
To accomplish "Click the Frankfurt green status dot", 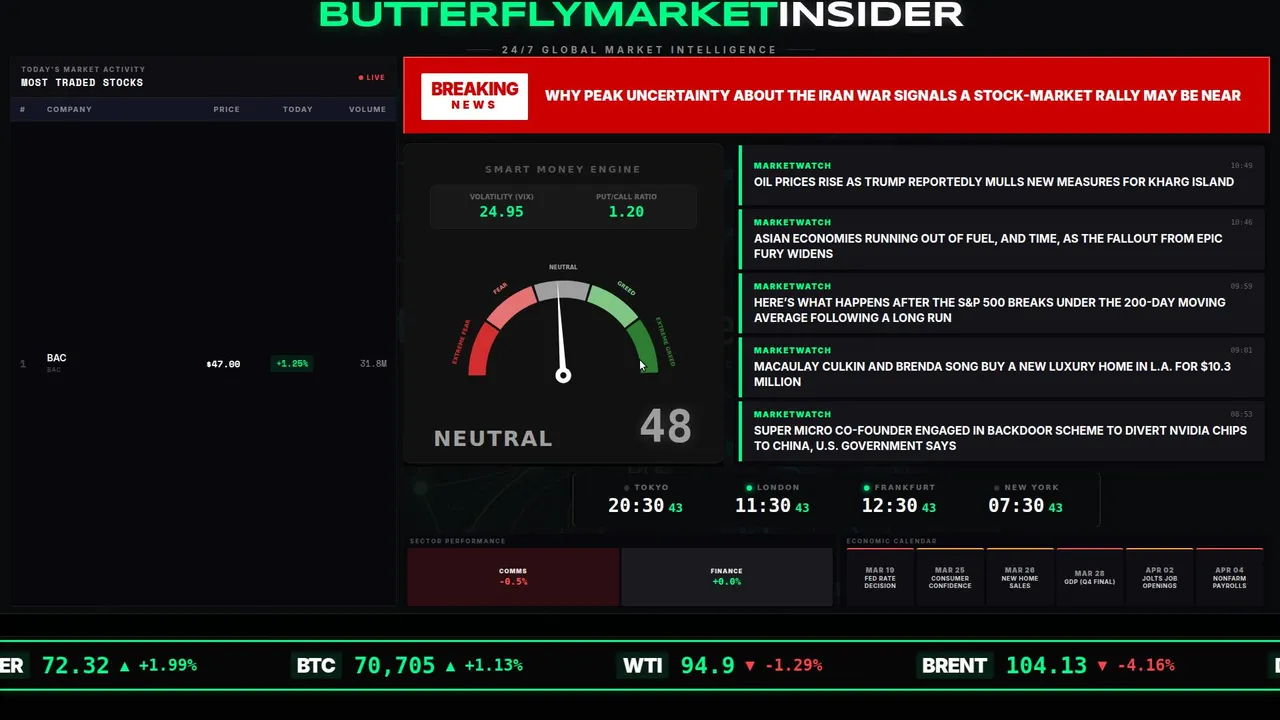I will [866, 488].
